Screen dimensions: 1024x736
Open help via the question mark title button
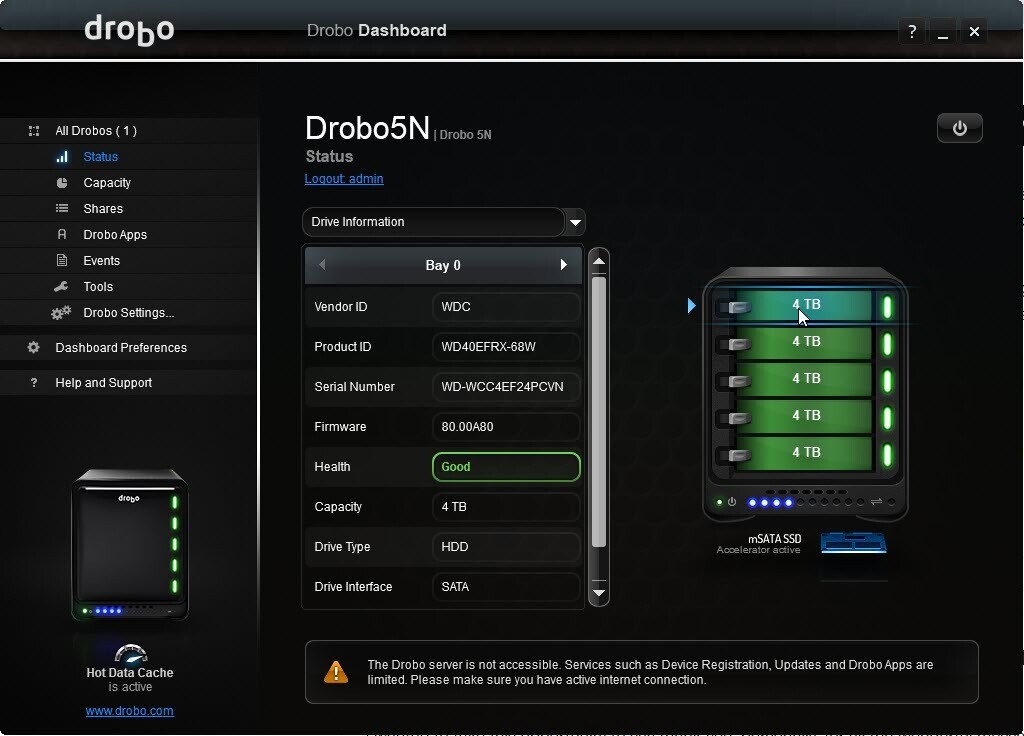click(x=912, y=31)
